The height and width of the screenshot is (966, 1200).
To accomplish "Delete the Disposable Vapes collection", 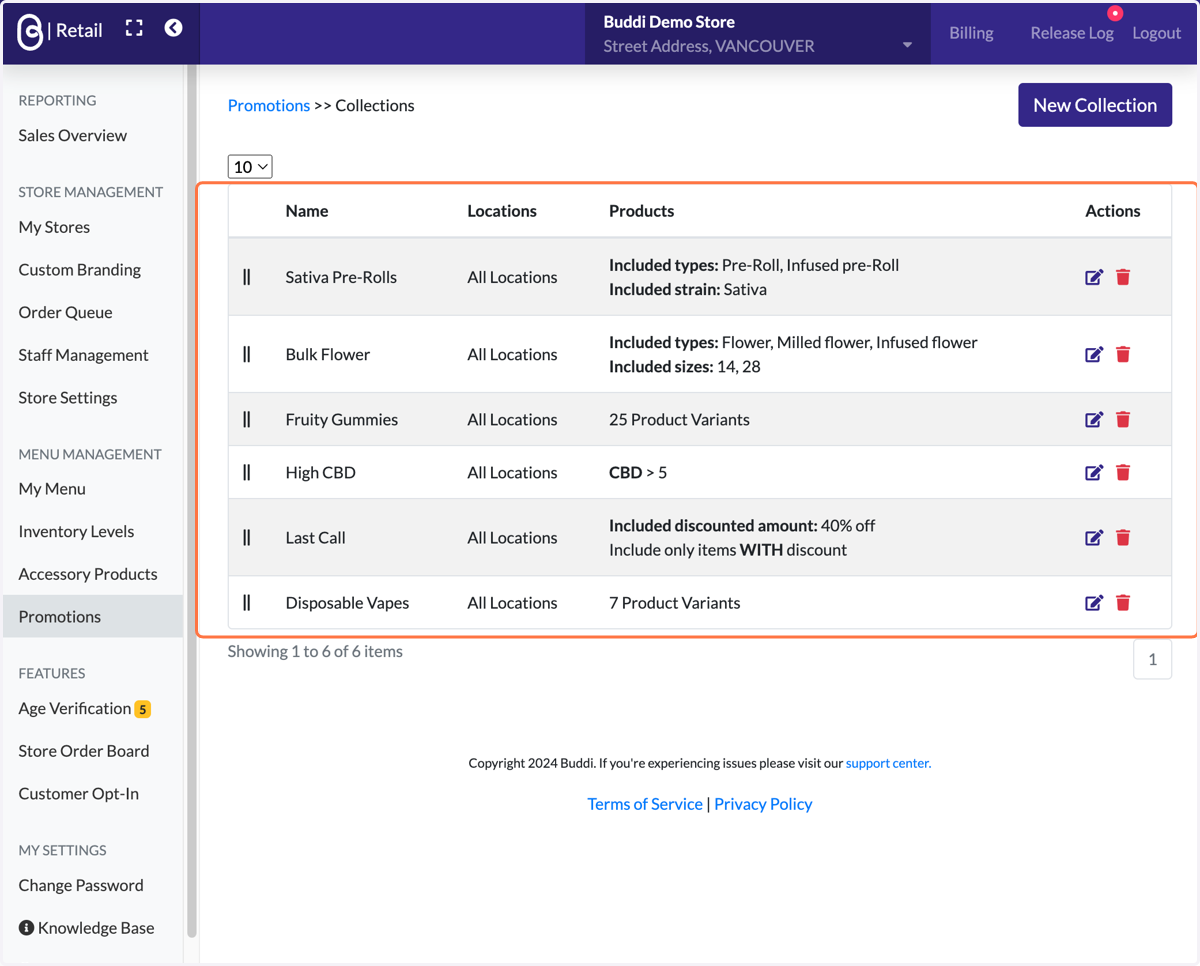I will [x=1123, y=602].
